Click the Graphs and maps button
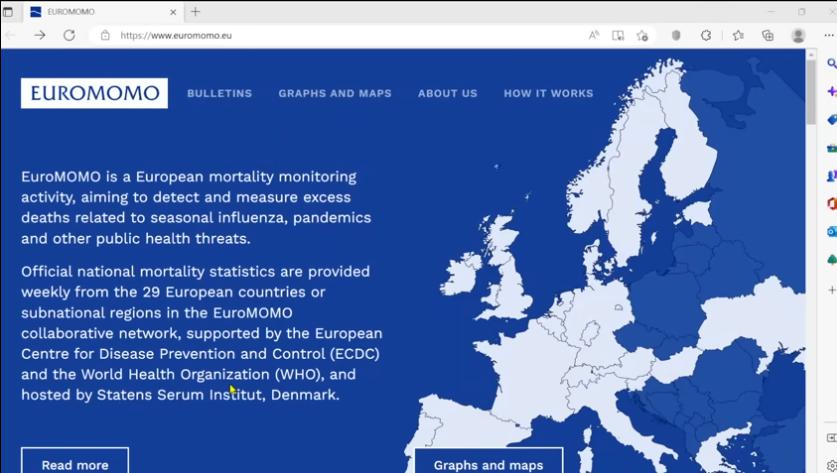This screenshot has height=473, width=837. click(488, 462)
